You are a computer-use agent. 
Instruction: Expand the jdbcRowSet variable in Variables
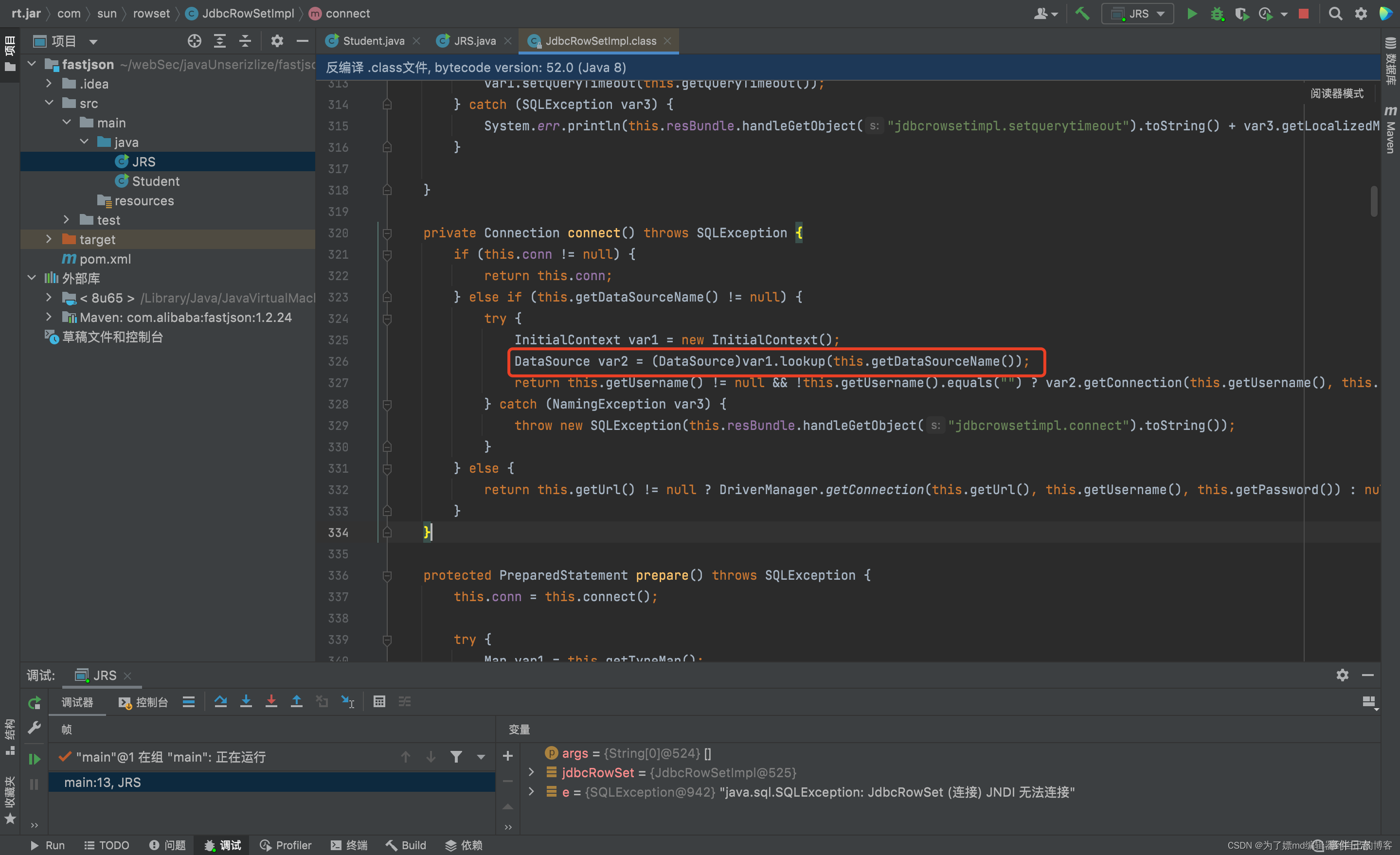click(x=530, y=772)
